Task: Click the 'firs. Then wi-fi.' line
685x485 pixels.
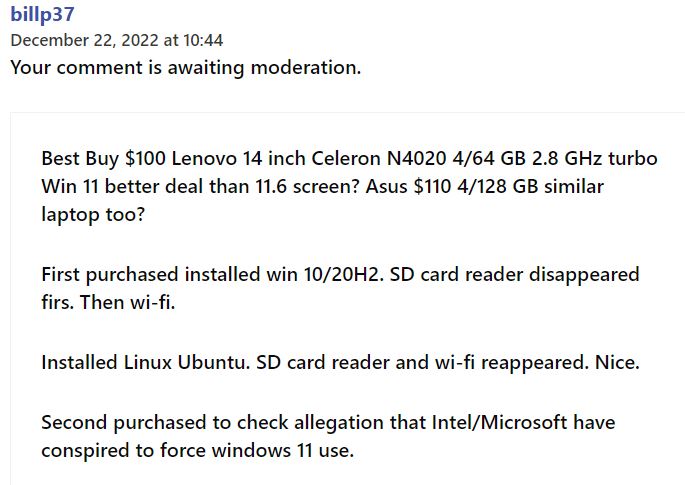Action: click(108, 302)
